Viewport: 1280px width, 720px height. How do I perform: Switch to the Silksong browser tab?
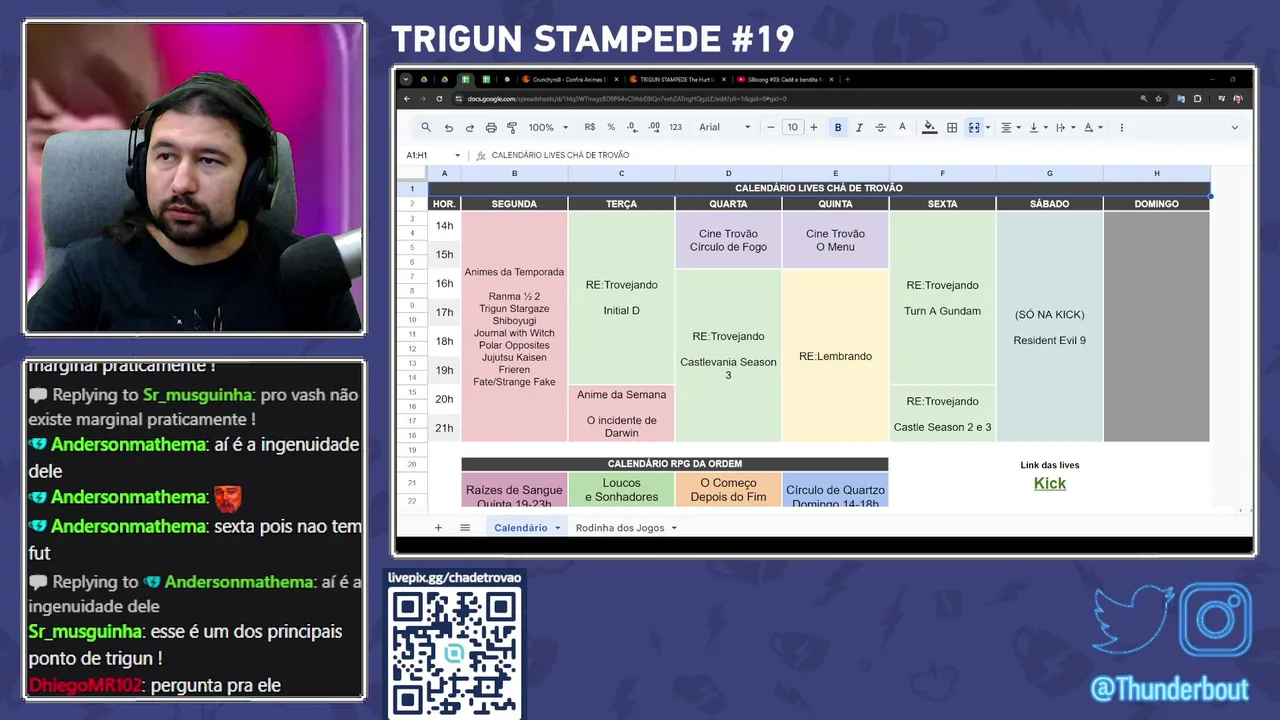pyautogui.click(x=786, y=79)
